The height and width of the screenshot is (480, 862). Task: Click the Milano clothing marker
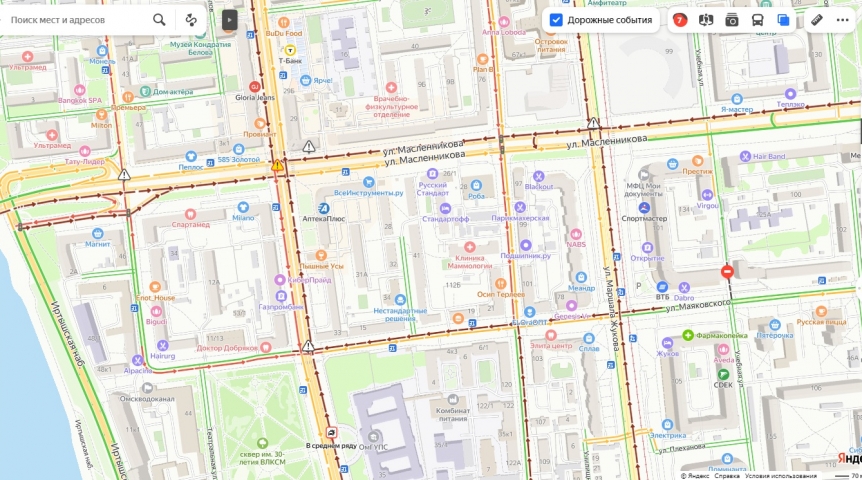242,207
